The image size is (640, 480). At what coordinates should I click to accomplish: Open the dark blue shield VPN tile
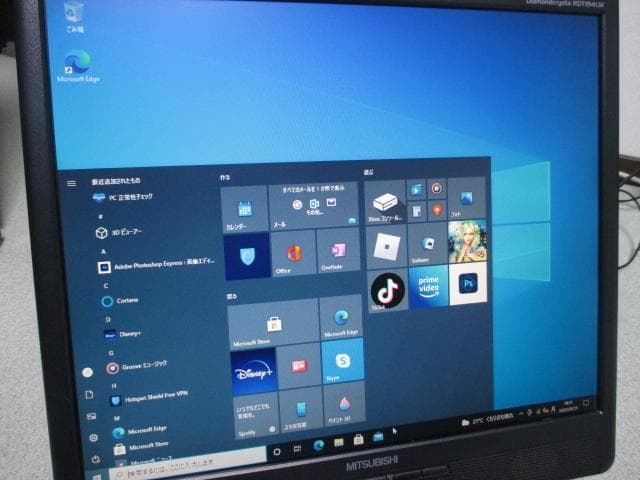tap(247, 256)
